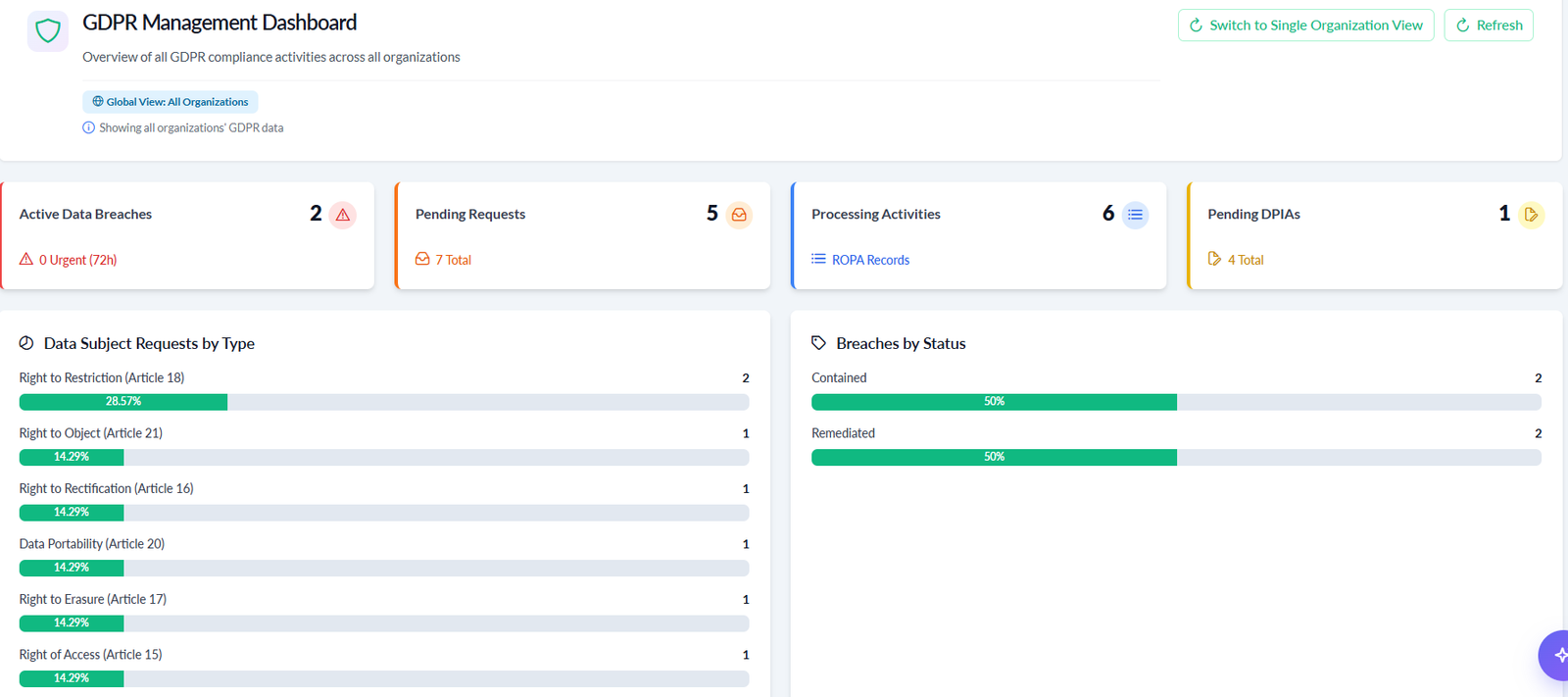Click the Active Data Breaches count 2
The width and height of the screenshot is (1568, 697).
click(316, 214)
